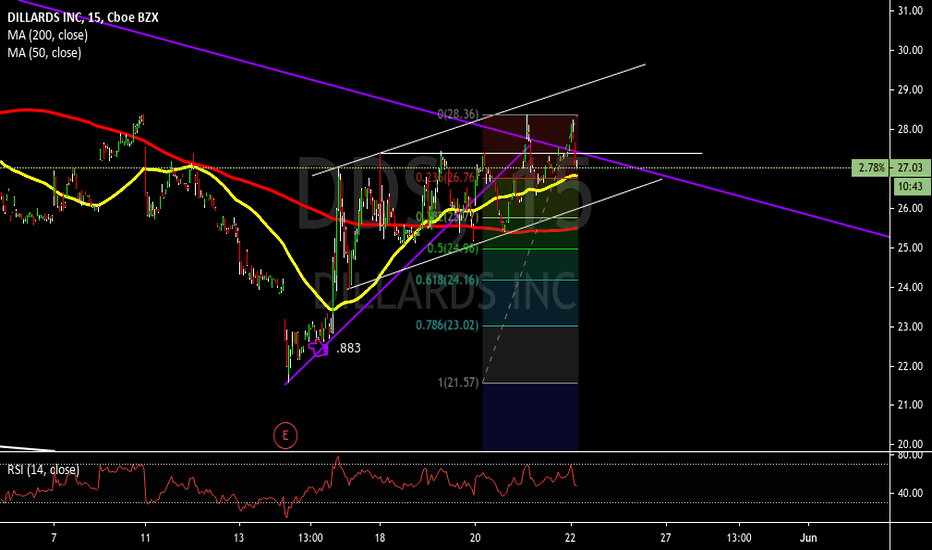Click the 22.00 price axis label
This screenshot has height=550, width=932.
910,366
